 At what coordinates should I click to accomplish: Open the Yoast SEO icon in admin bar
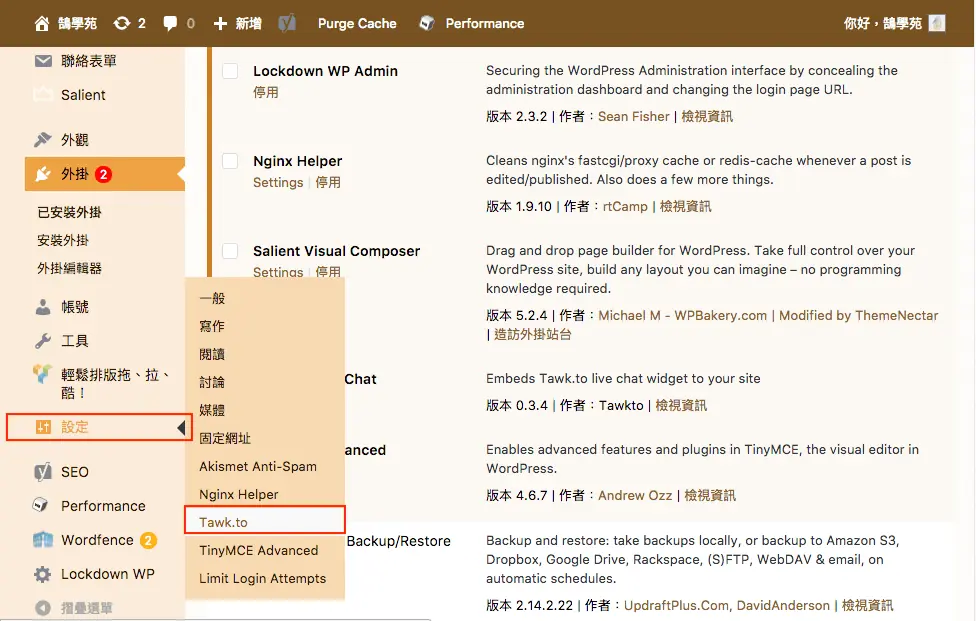[287, 24]
